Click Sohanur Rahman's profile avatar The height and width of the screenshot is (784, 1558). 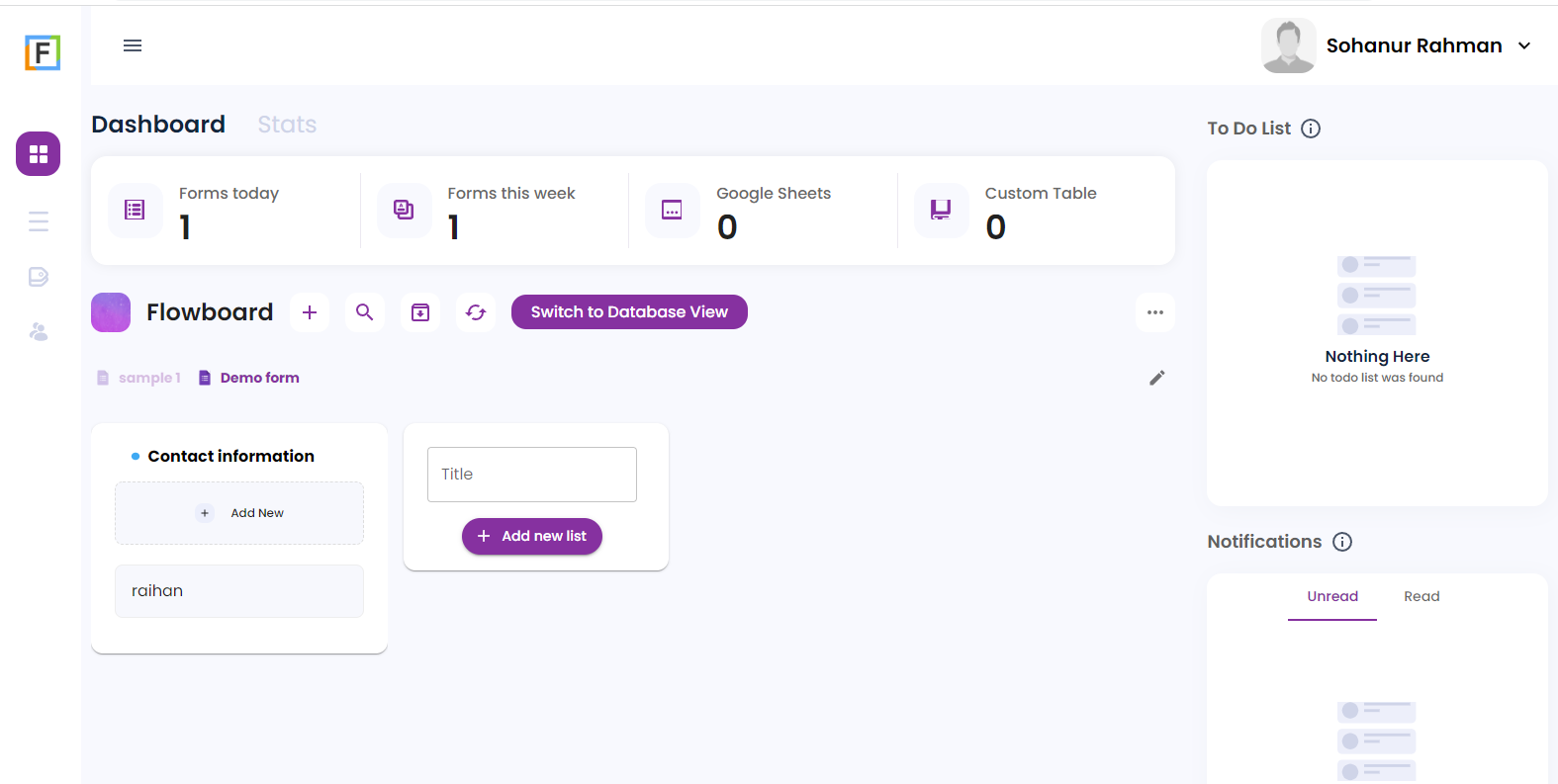tap(1289, 45)
